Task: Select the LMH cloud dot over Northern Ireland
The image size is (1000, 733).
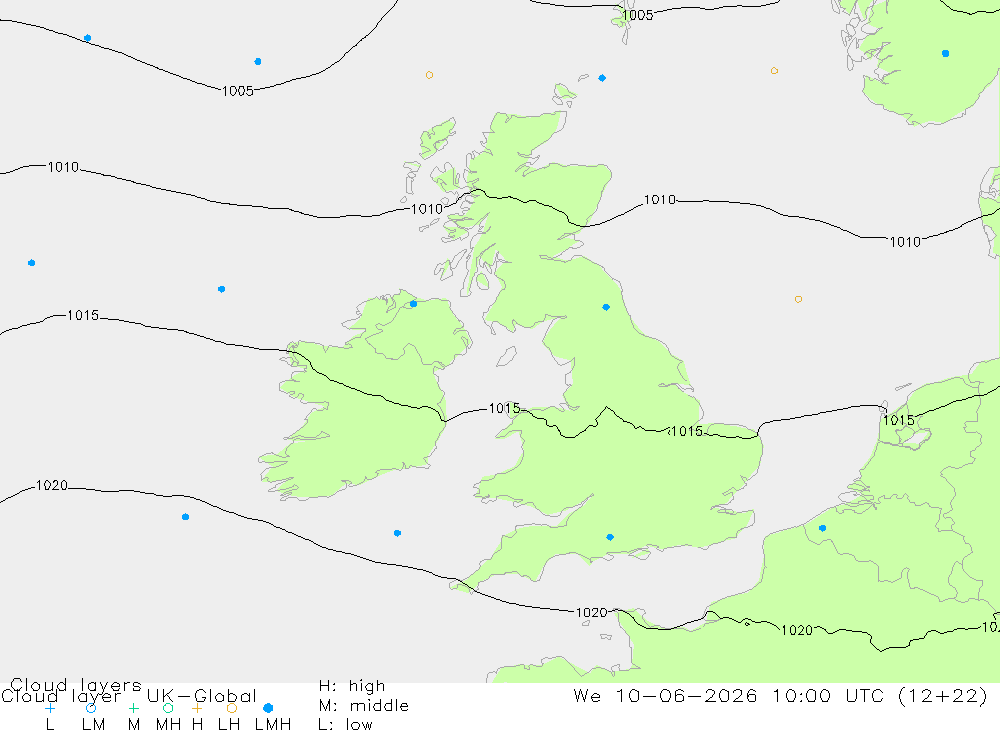Action: pos(413,304)
